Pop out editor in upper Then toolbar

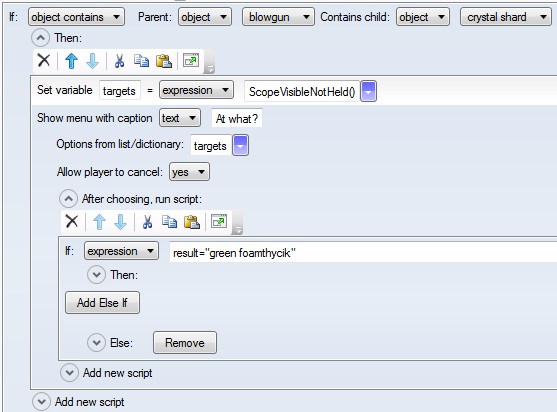pyautogui.click(x=191, y=60)
